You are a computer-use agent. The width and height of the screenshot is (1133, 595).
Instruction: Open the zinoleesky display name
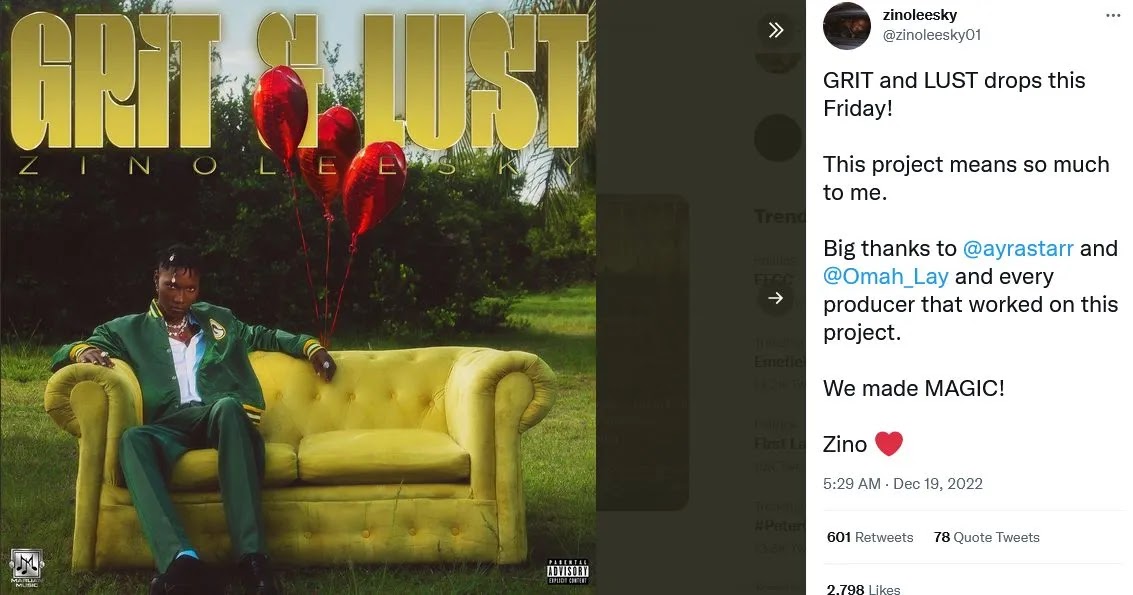pyautogui.click(x=920, y=14)
